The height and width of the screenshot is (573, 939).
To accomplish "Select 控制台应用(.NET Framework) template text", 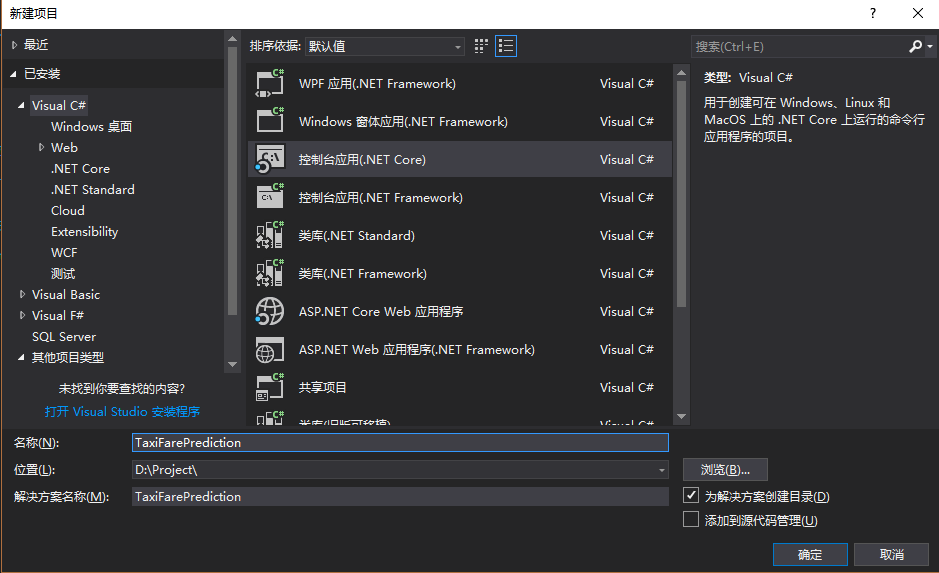I will pyautogui.click(x=380, y=198).
